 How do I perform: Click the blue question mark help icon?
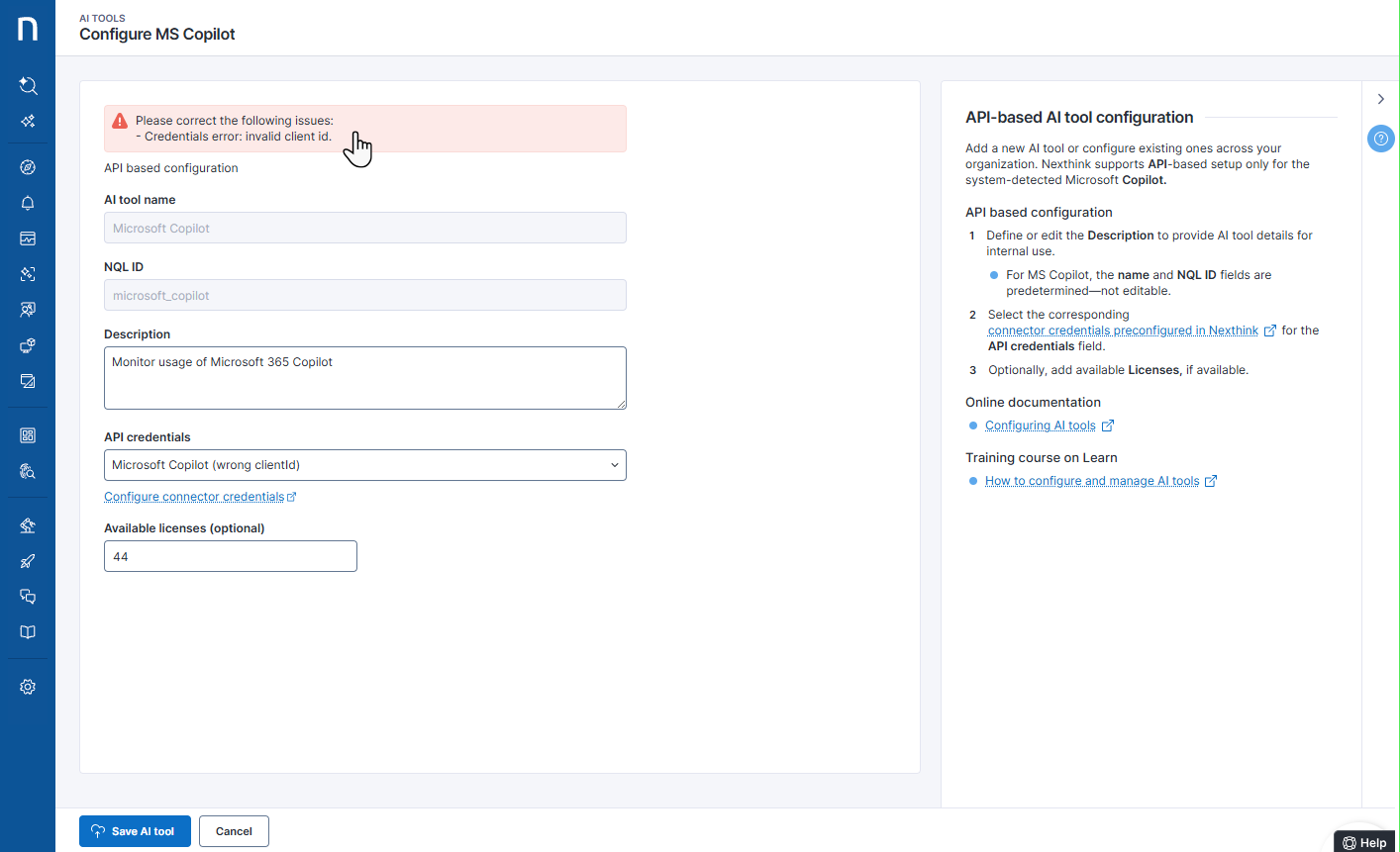[1380, 139]
